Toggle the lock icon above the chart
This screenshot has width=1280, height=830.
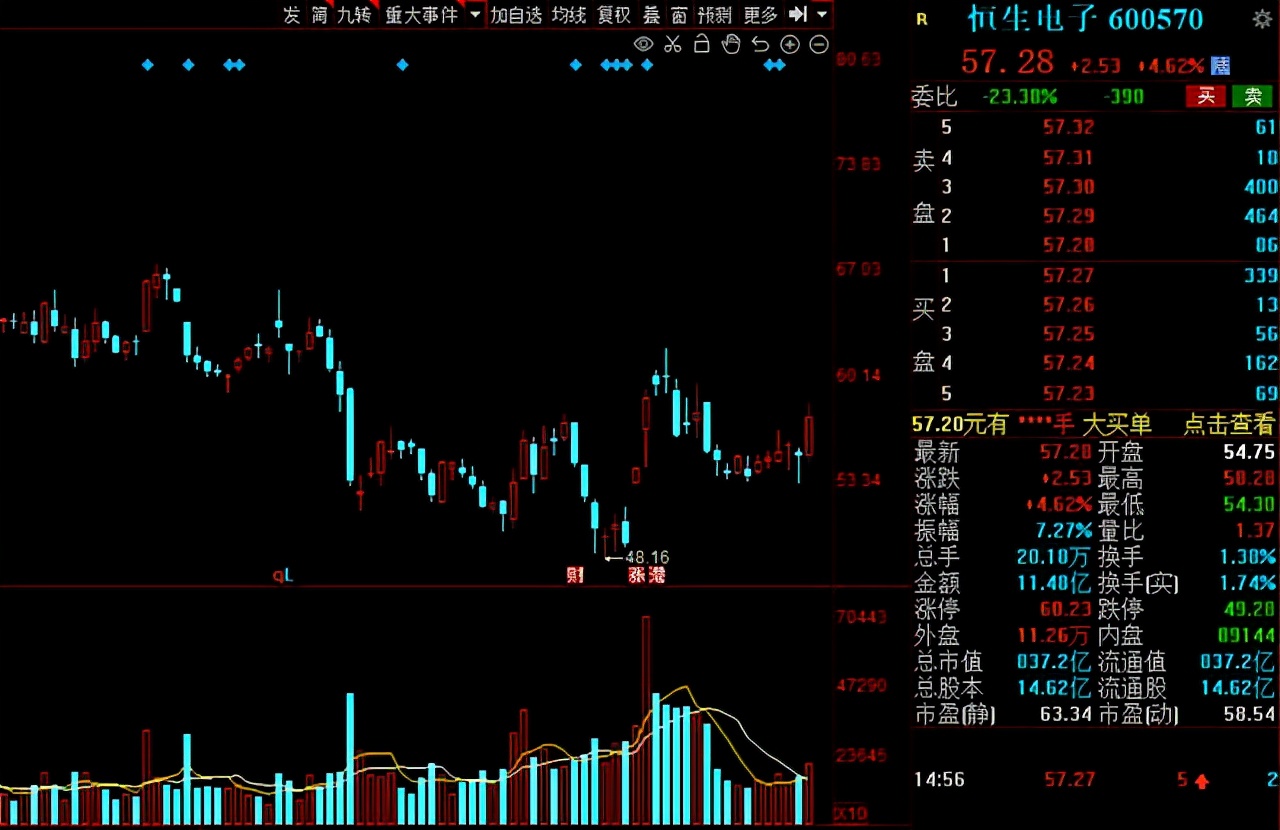click(702, 43)
